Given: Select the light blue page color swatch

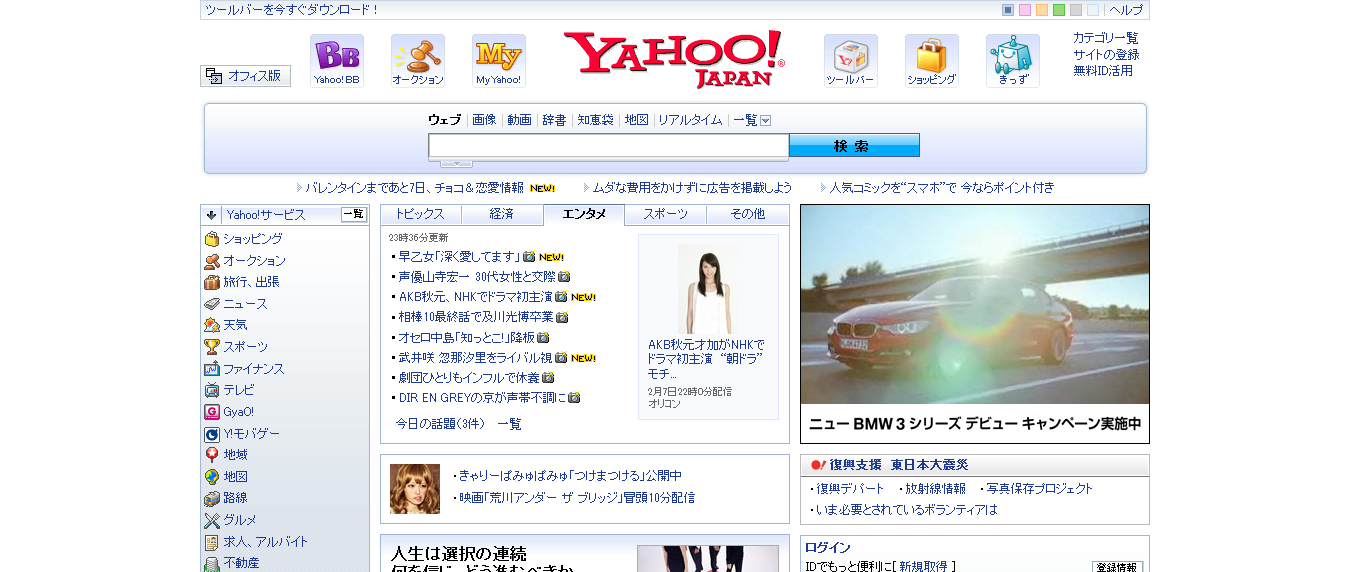Looking at the screenshot, I should click(x=1093, y=10).
